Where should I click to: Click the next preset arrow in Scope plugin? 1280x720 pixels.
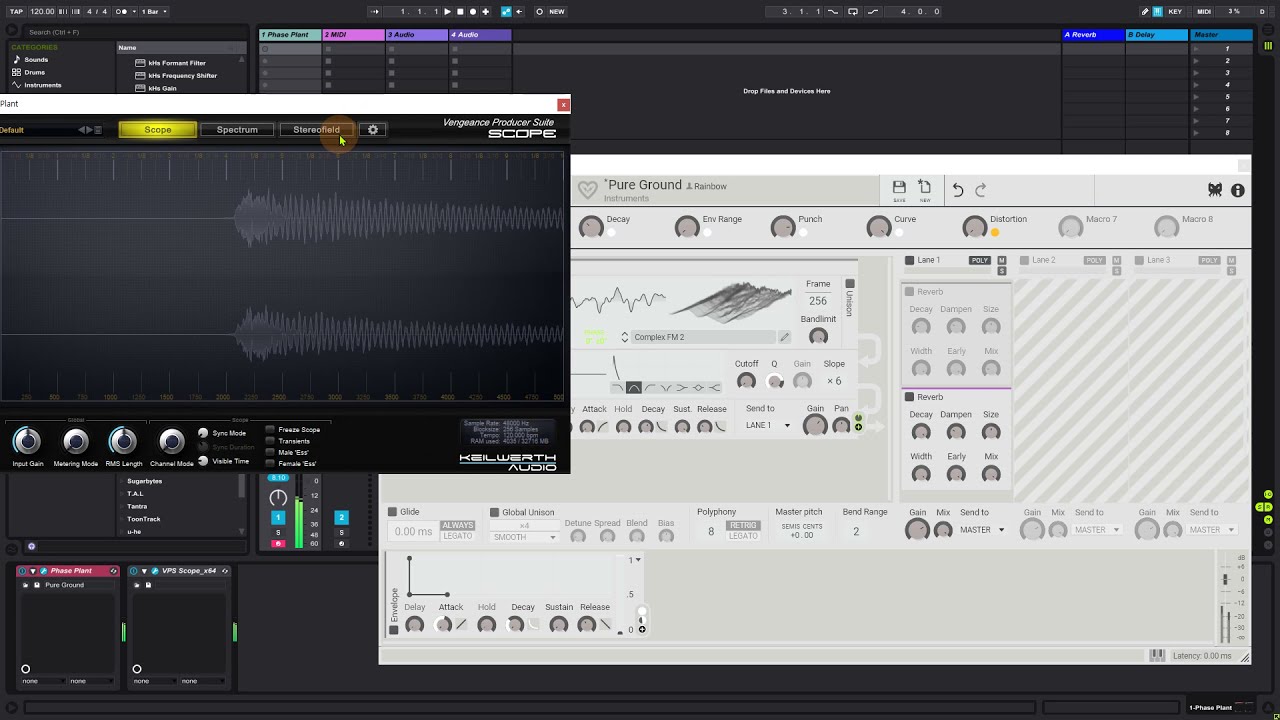[89, 130]
